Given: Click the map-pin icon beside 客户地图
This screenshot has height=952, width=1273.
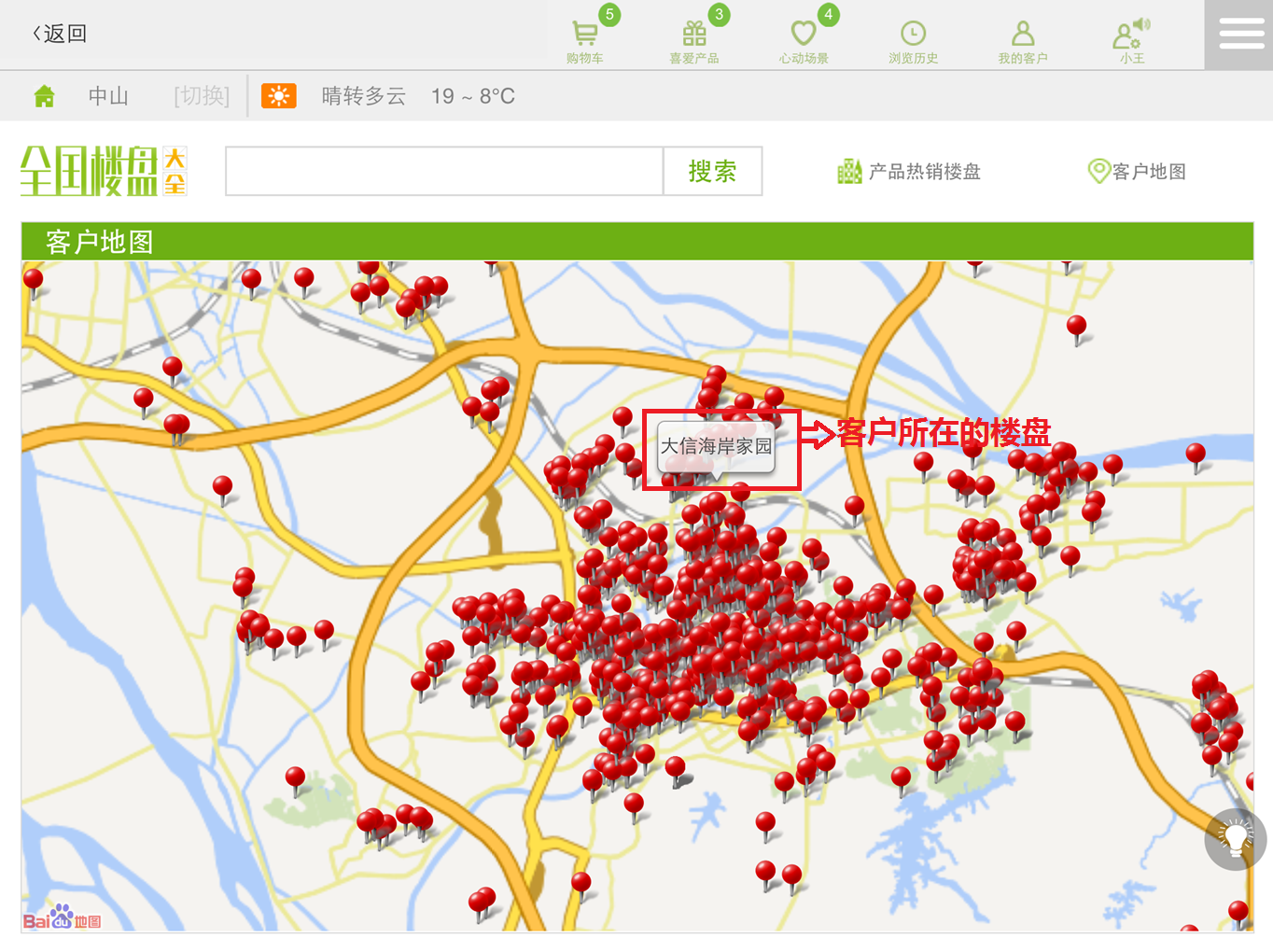Looking at the screenshot, I should 1098,171.
